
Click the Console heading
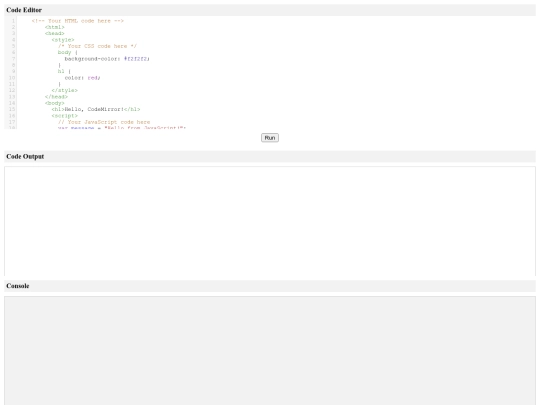click(18, 286)
